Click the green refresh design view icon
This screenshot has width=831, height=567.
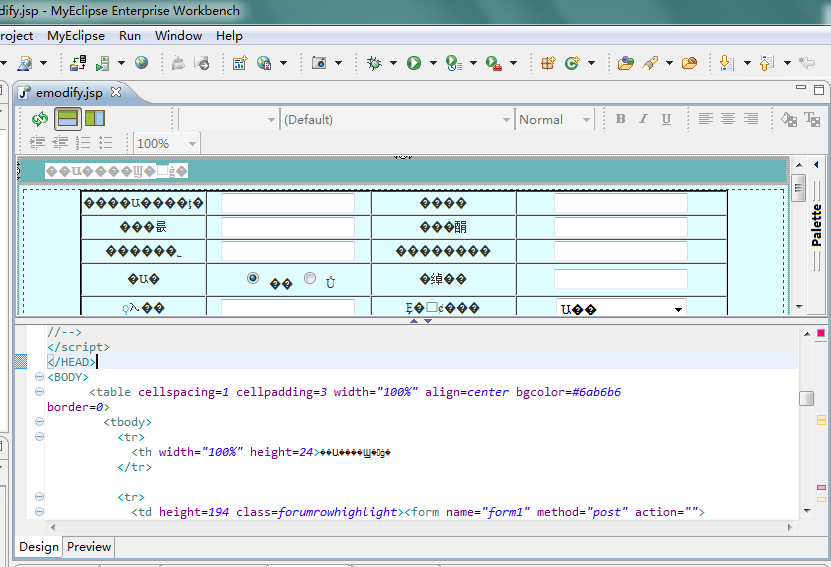pyautogui.click(x=40, y=119)
